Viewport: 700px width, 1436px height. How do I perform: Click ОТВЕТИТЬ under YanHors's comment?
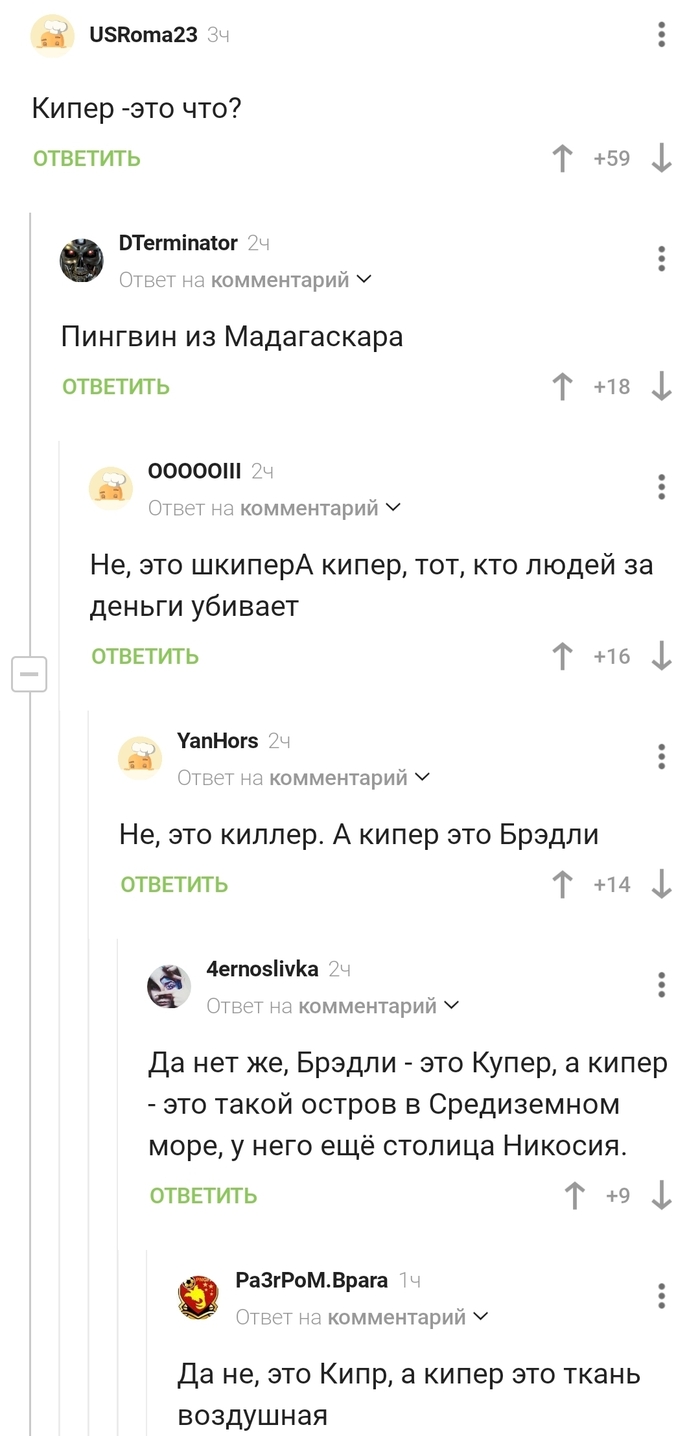174,885
